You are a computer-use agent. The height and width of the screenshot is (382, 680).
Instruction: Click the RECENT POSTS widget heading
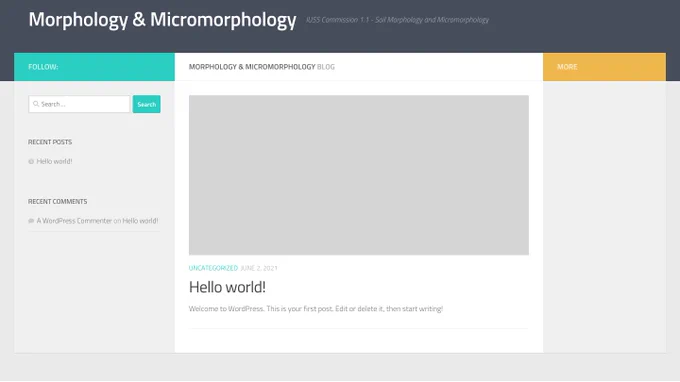[50, 142]
